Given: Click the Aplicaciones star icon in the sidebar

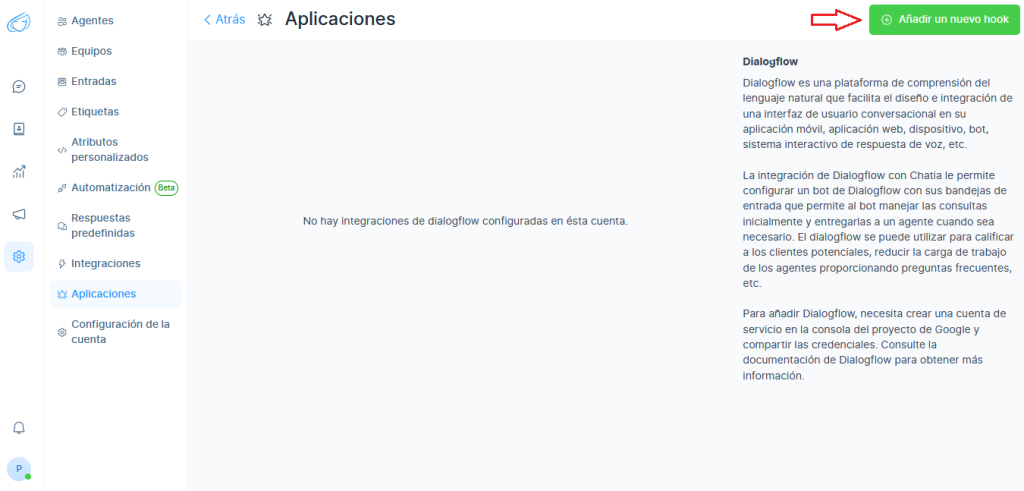Looking at the screenshot, I should [62, 294].
